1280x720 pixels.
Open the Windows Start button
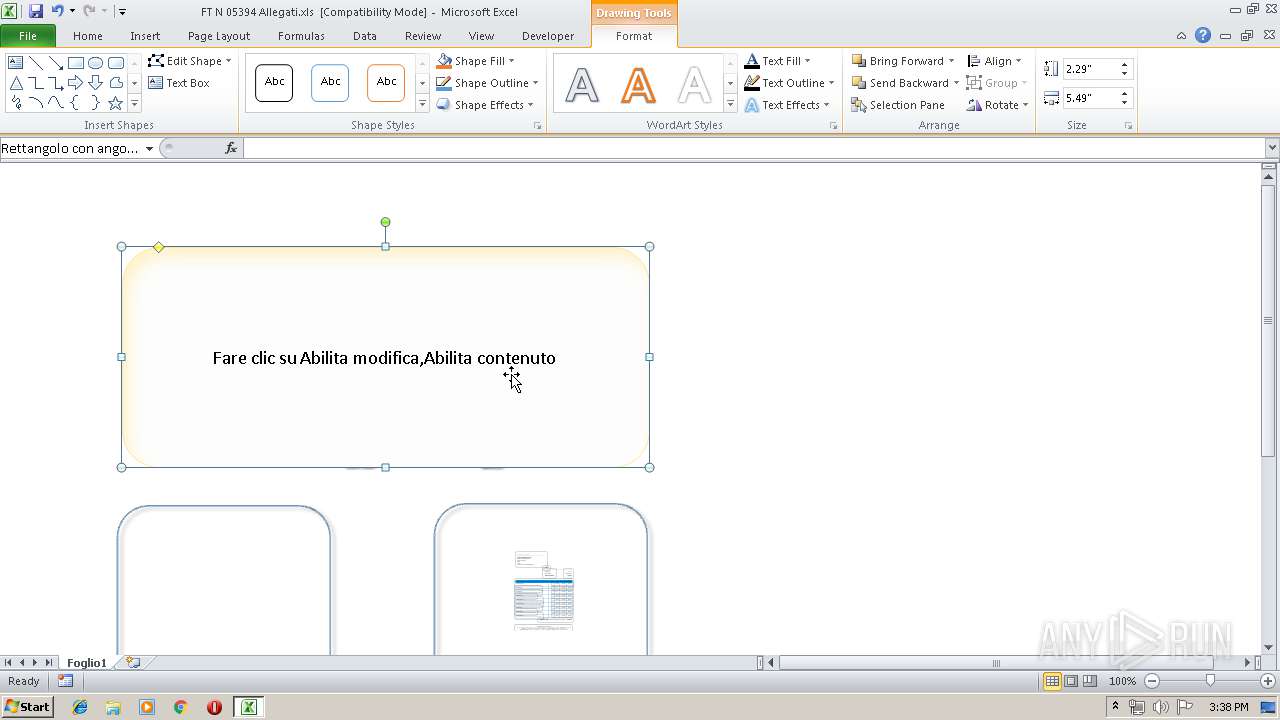[27, 707]
